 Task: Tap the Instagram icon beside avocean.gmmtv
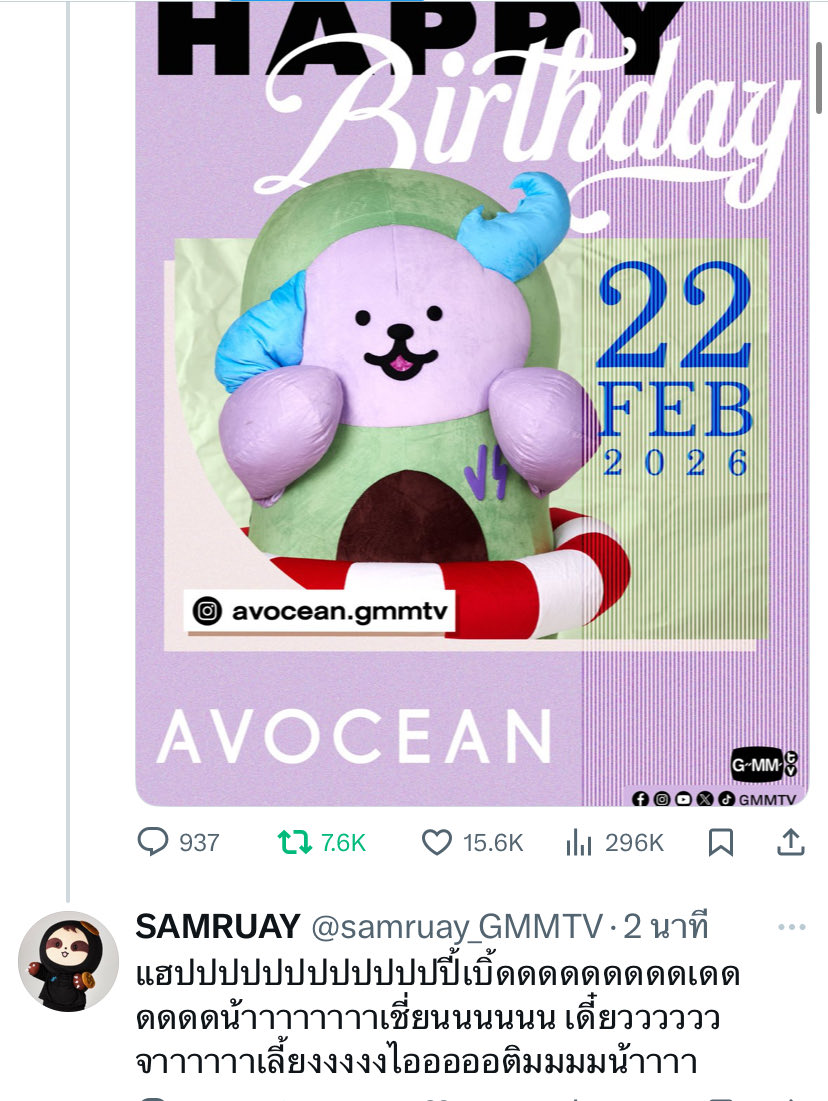(207, 611)
